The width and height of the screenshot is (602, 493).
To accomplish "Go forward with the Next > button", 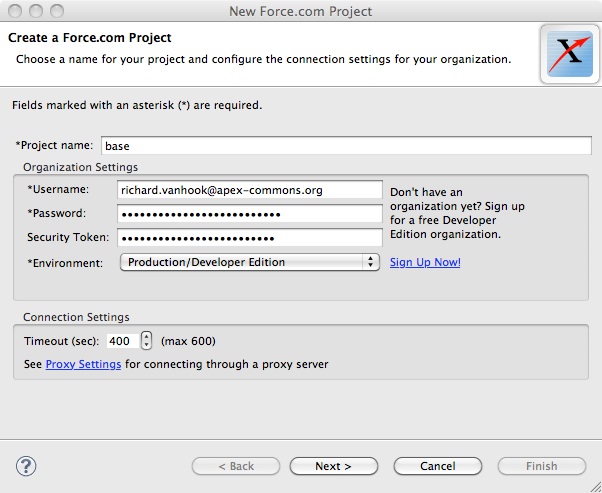I will point(334,466).
